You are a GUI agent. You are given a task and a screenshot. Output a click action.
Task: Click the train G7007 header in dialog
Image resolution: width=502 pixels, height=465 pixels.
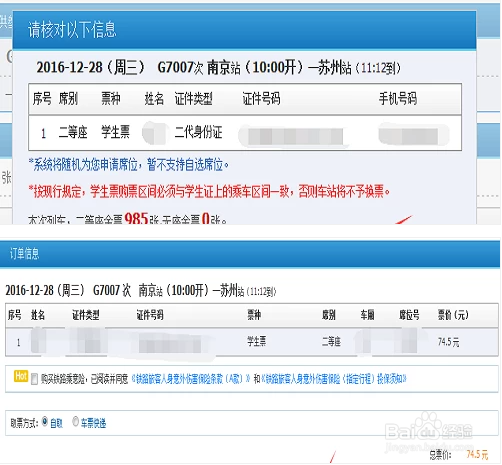point(218,68)
